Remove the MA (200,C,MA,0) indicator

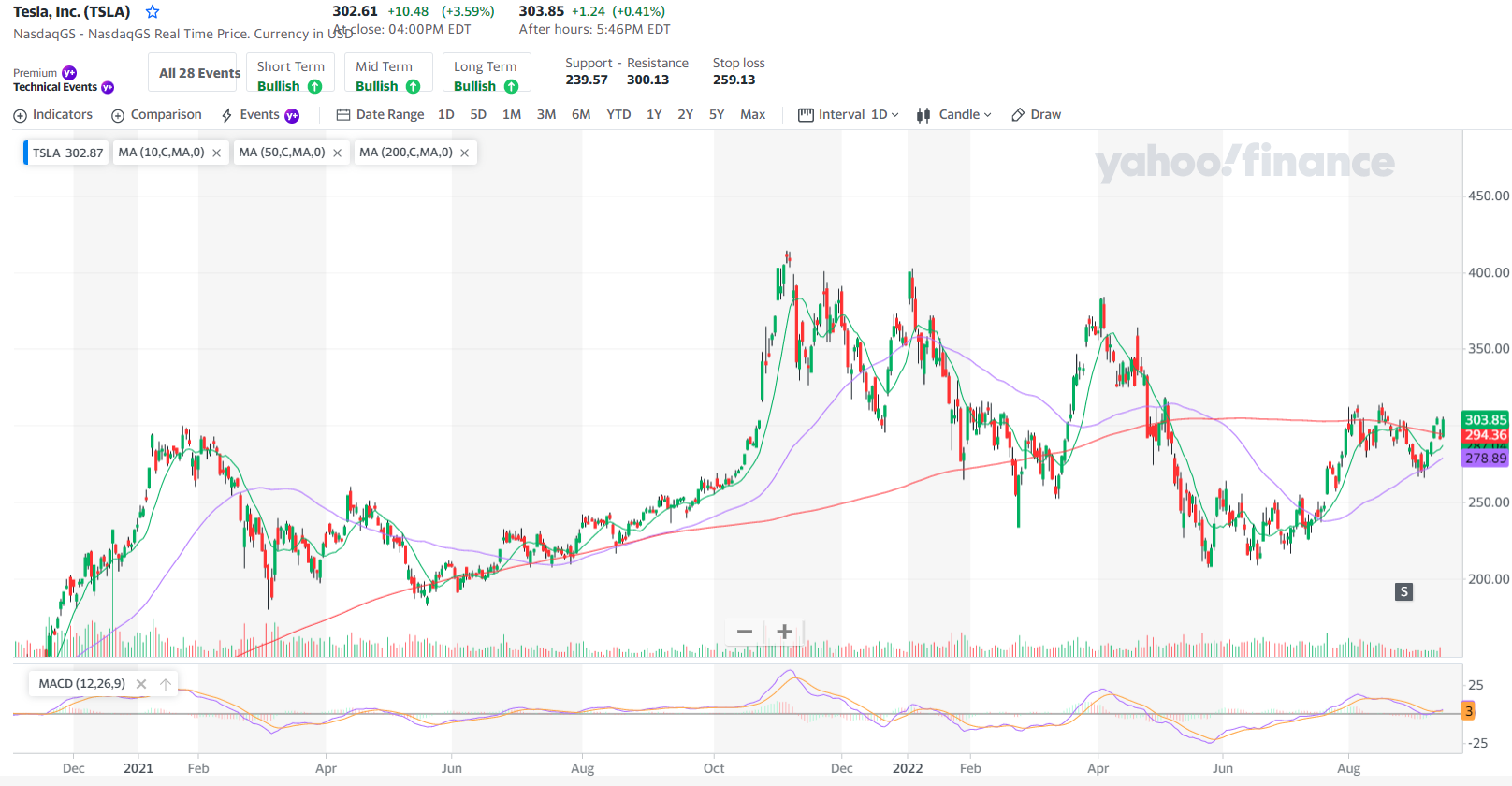464,153
